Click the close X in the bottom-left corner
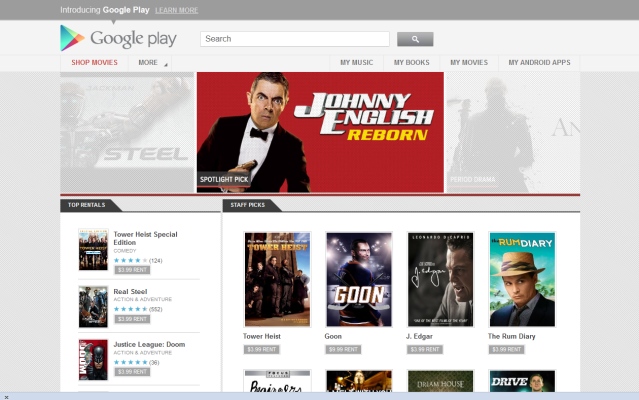Image resolution: width=639 pixels, height=400 pixels. pos(6,396)
